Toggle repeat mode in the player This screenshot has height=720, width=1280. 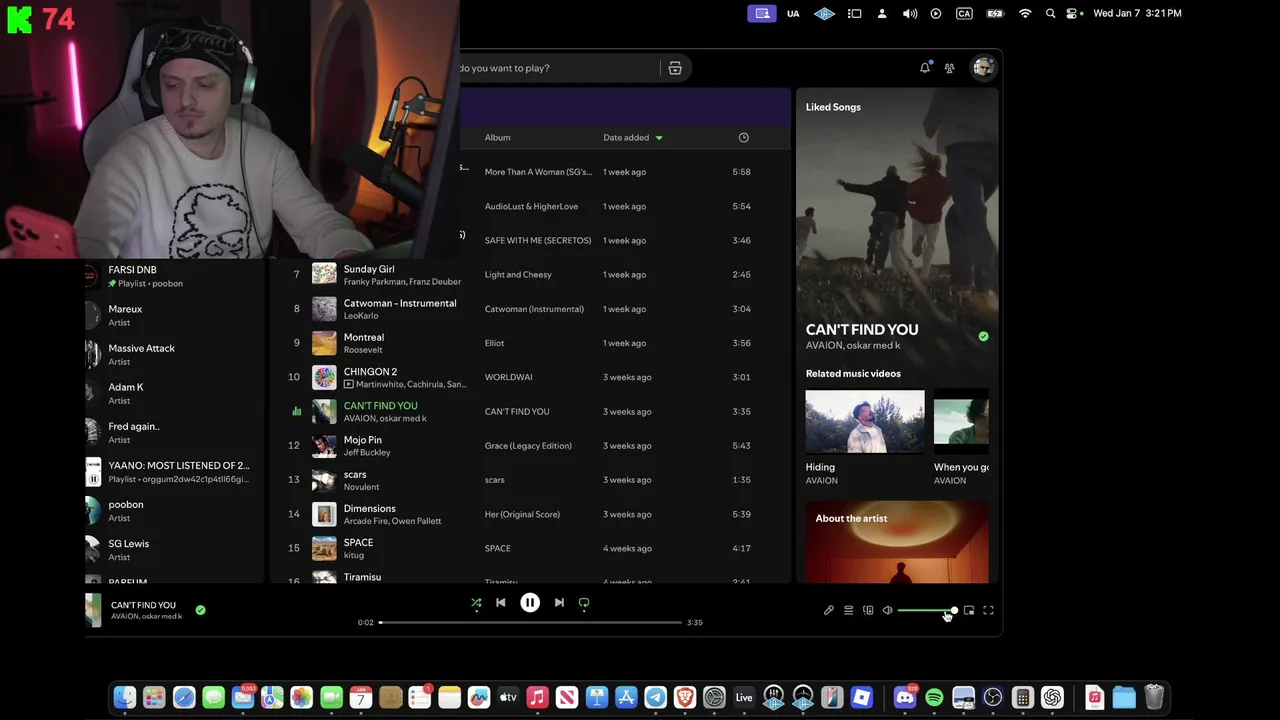click(584, 603)
